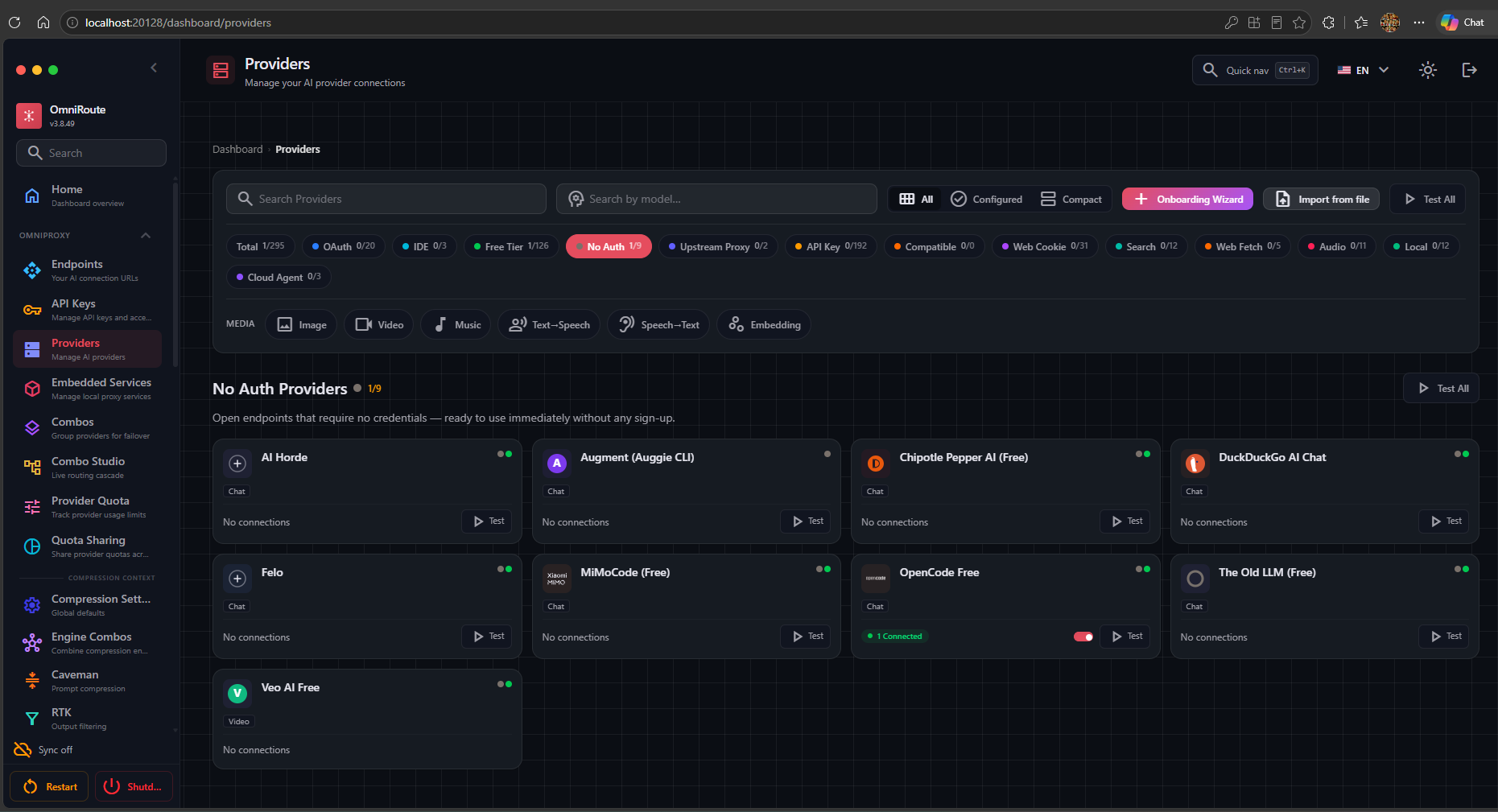The width and height of the screenshot is (1498, 812).
Task: Select the OAuth 0/20 filter tab
Action: click(x=344, y=246)
